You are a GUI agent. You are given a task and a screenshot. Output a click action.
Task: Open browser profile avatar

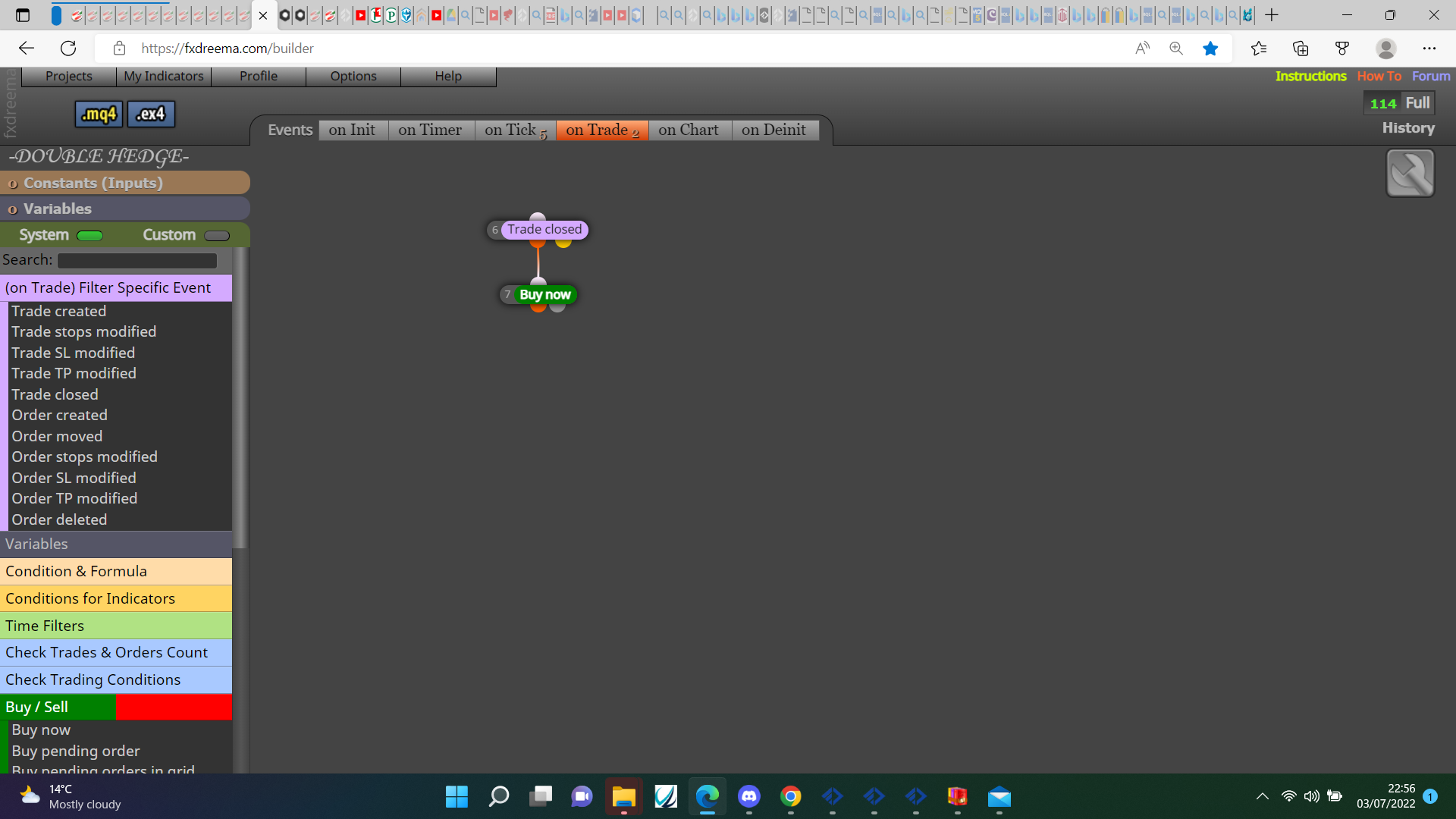[1386, 49]
